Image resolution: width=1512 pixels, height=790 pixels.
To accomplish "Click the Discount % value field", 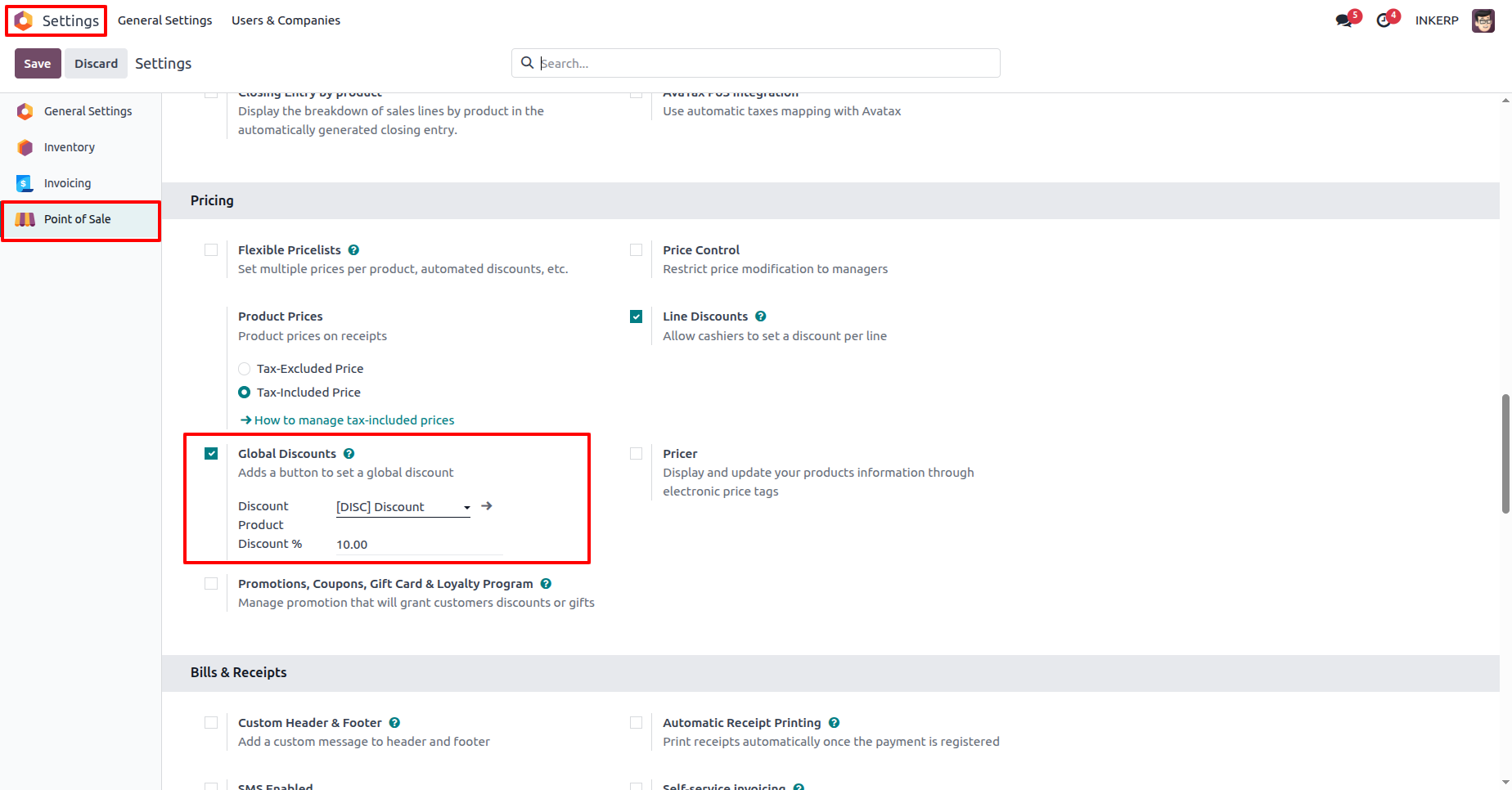I will click(419, 545).
